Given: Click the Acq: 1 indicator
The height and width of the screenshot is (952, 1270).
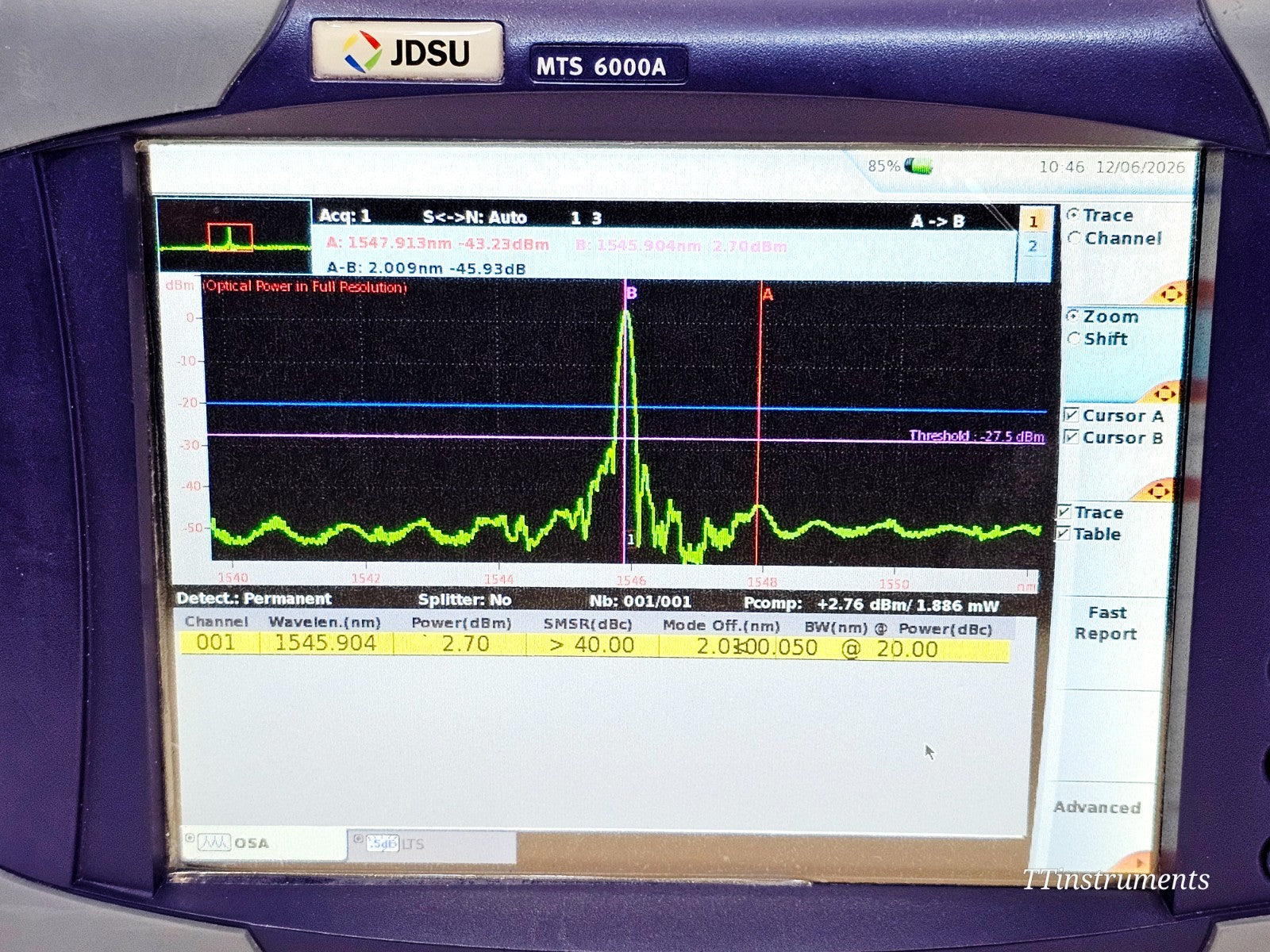Looking at the screenshot, I should [x=344, y=216].
